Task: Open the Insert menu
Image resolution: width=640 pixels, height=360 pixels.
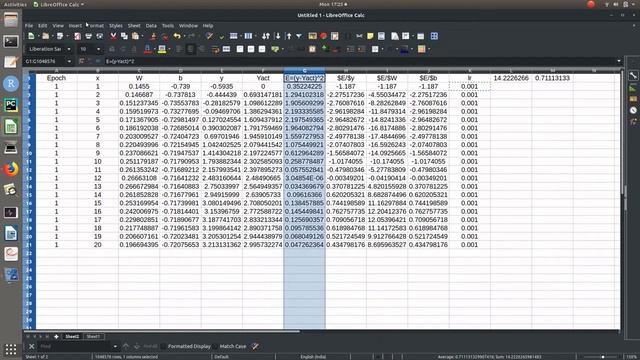Action: point(75,26)
